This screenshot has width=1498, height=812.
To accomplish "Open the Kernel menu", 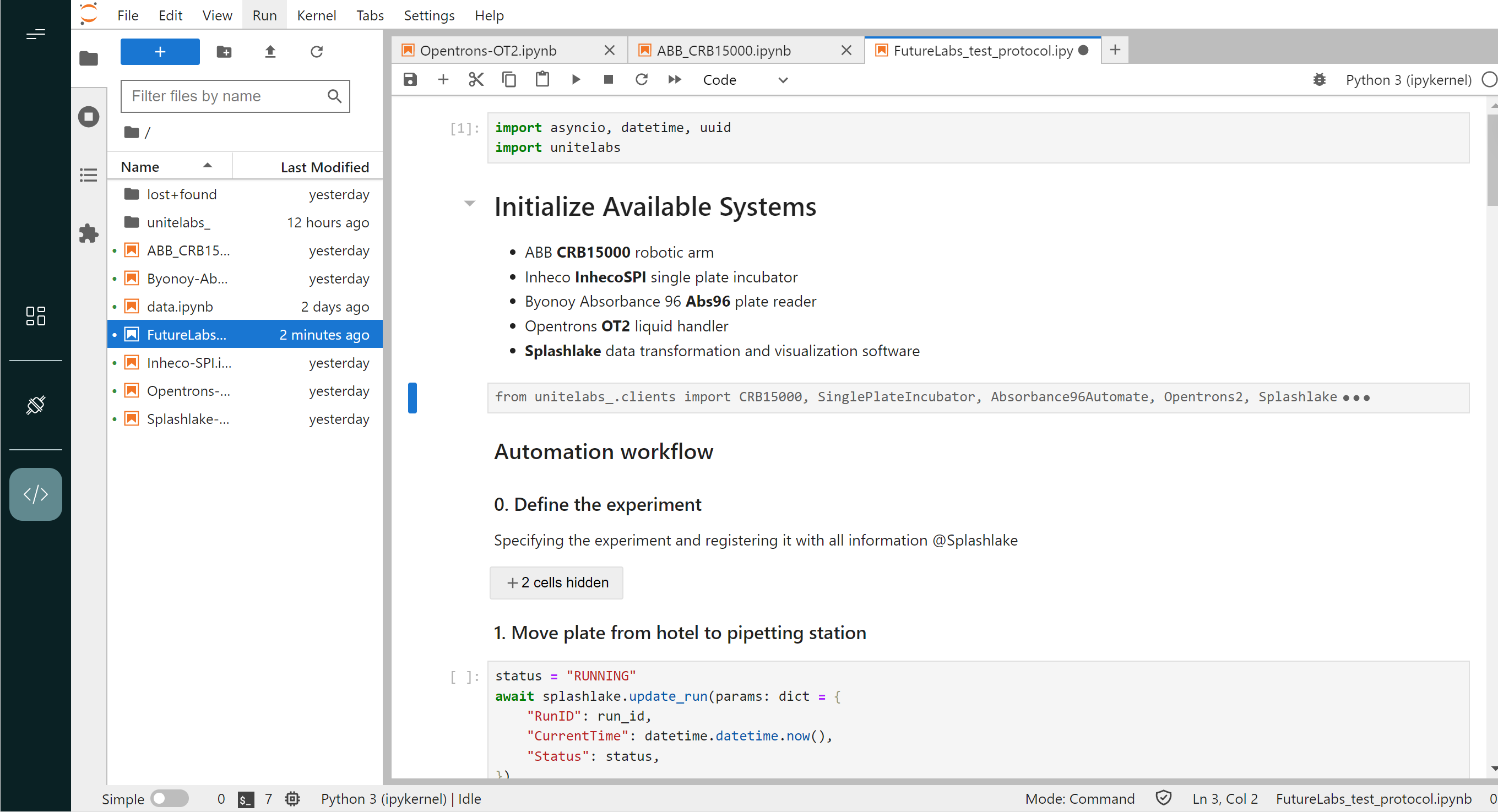I will point(316,15).
